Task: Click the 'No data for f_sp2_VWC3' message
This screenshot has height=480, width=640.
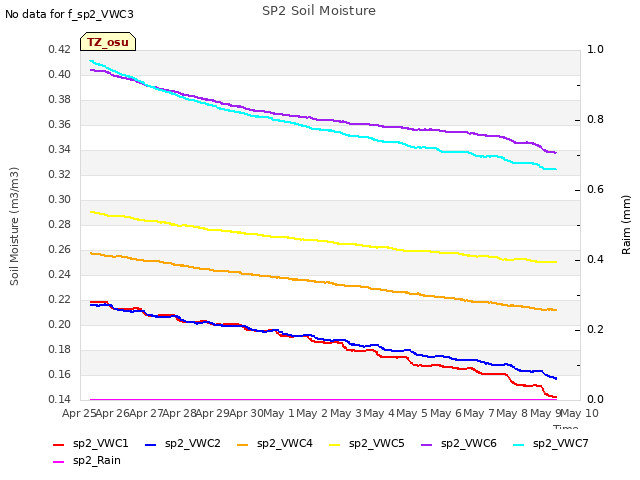Action: point(69,14)
